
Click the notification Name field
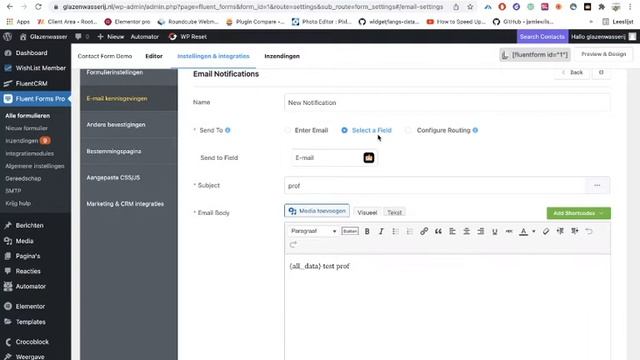coord(447,102)
